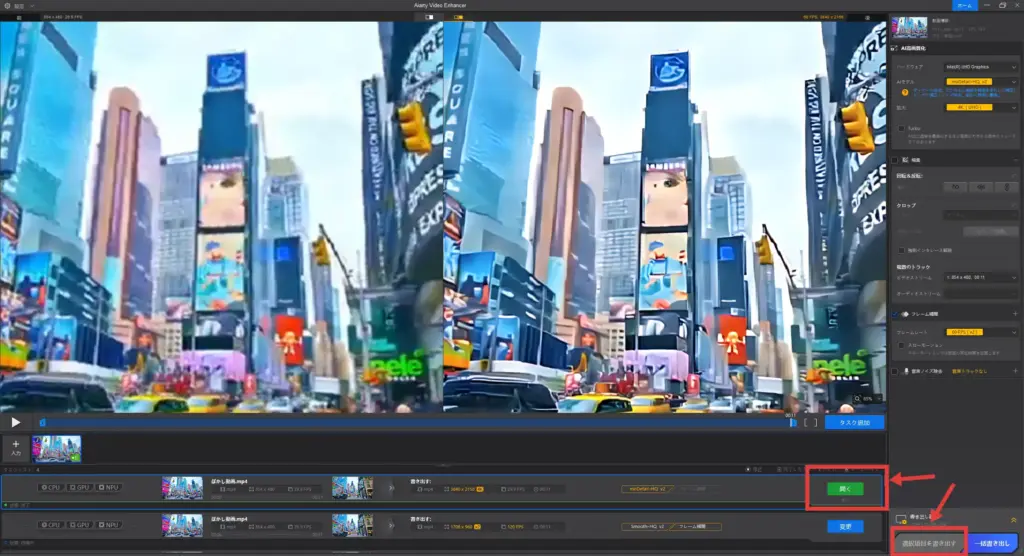Click the trim bracket icon beside timeline
The height and width of the screenshot is (556, 1024).
(810, 423)
